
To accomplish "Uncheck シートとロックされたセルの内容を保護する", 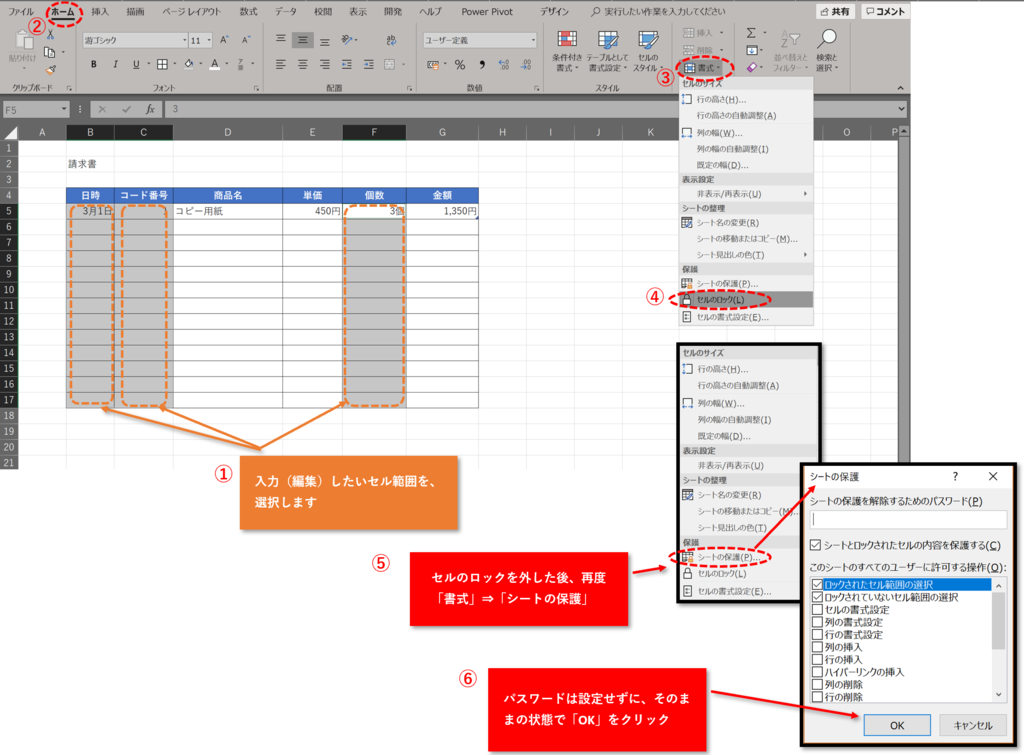I will (x=813, y=545).
